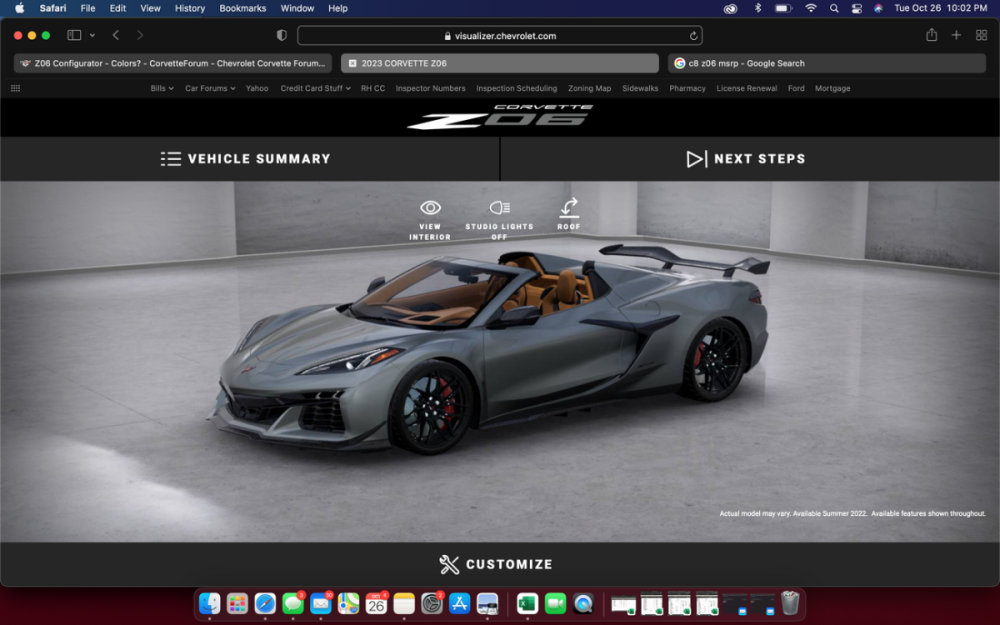Open the Window menu
1000x625 pixels.
point(297,8)
